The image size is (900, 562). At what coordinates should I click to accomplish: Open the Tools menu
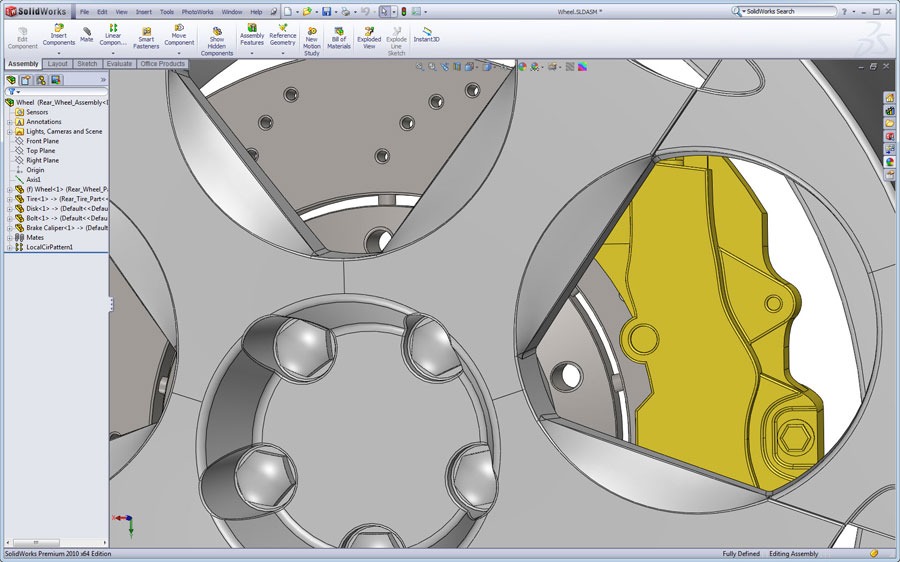(x=166, y=12)
